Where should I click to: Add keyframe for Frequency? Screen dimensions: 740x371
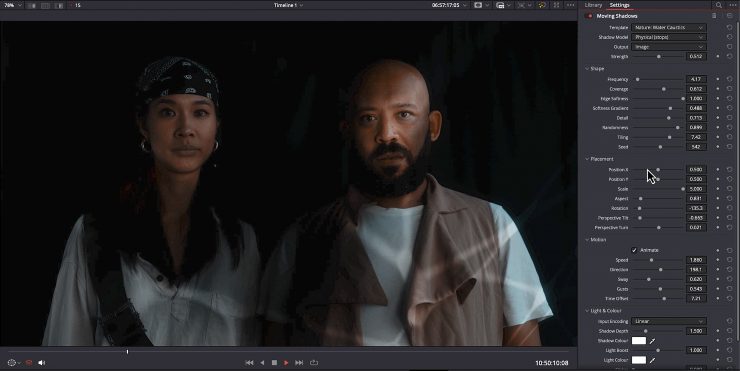(x=718, y=79)
